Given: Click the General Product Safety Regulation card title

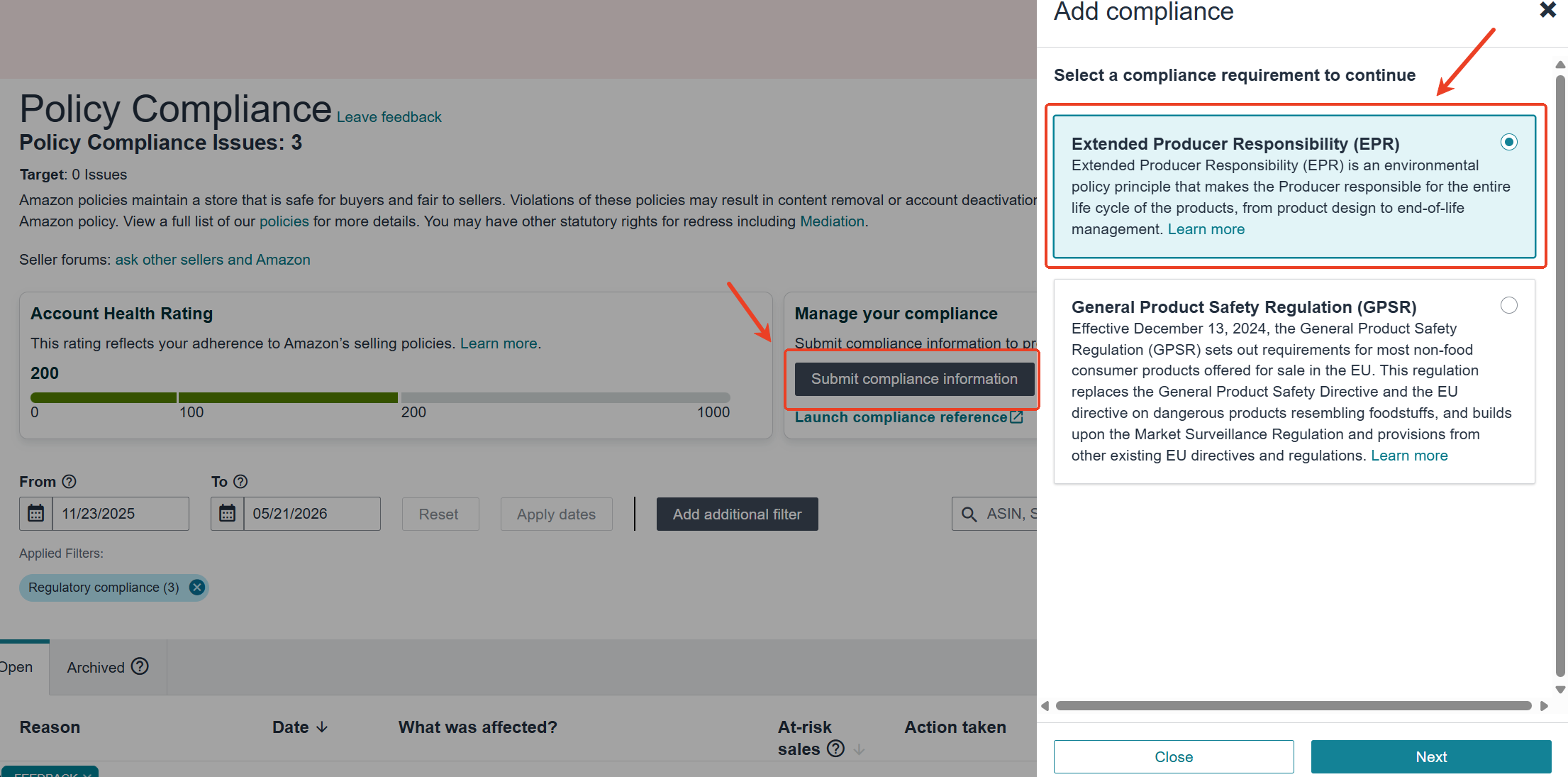Looking at the screenshot, I should click(1244, 307).
